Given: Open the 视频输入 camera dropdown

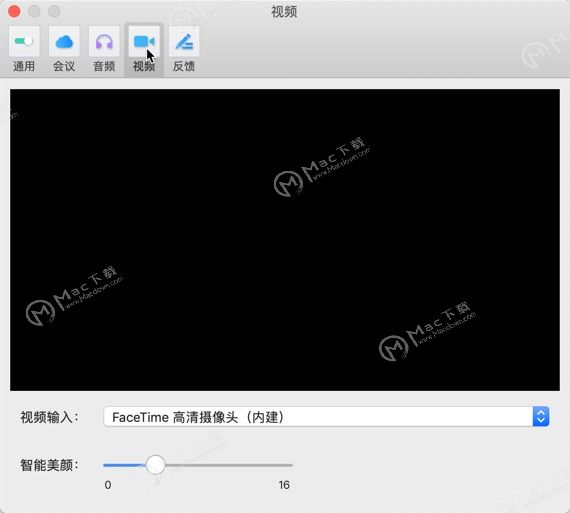Looking at the screenshot, I should pyautogui.click(x=326, y=417).
